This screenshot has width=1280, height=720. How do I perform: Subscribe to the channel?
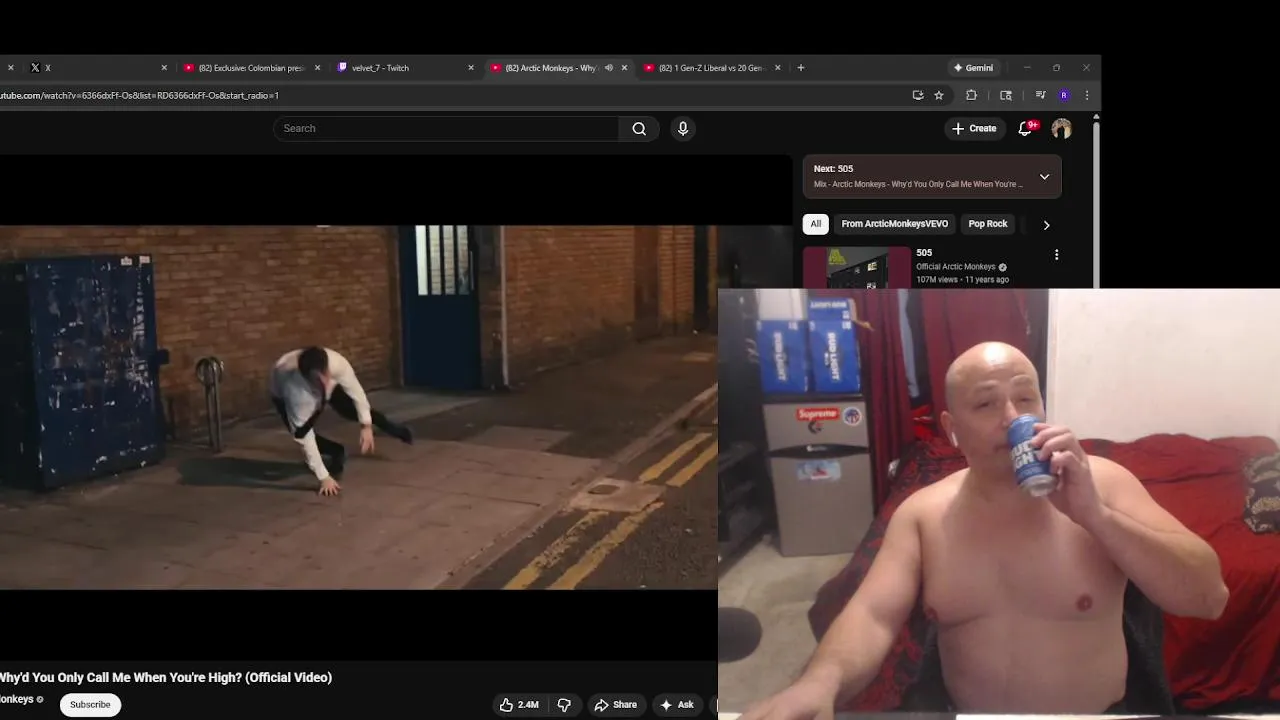[x=90, y=704]
